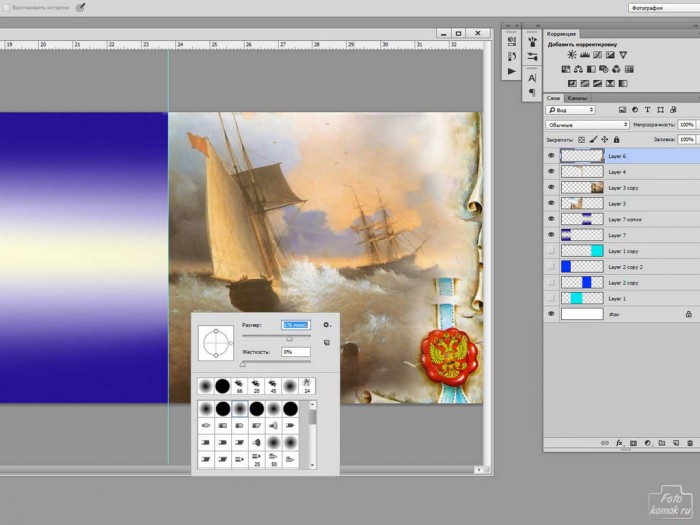Viewport: 700px width, 525px height.
Task: Filter layers by shape layers
Action: tap(660, 110)
